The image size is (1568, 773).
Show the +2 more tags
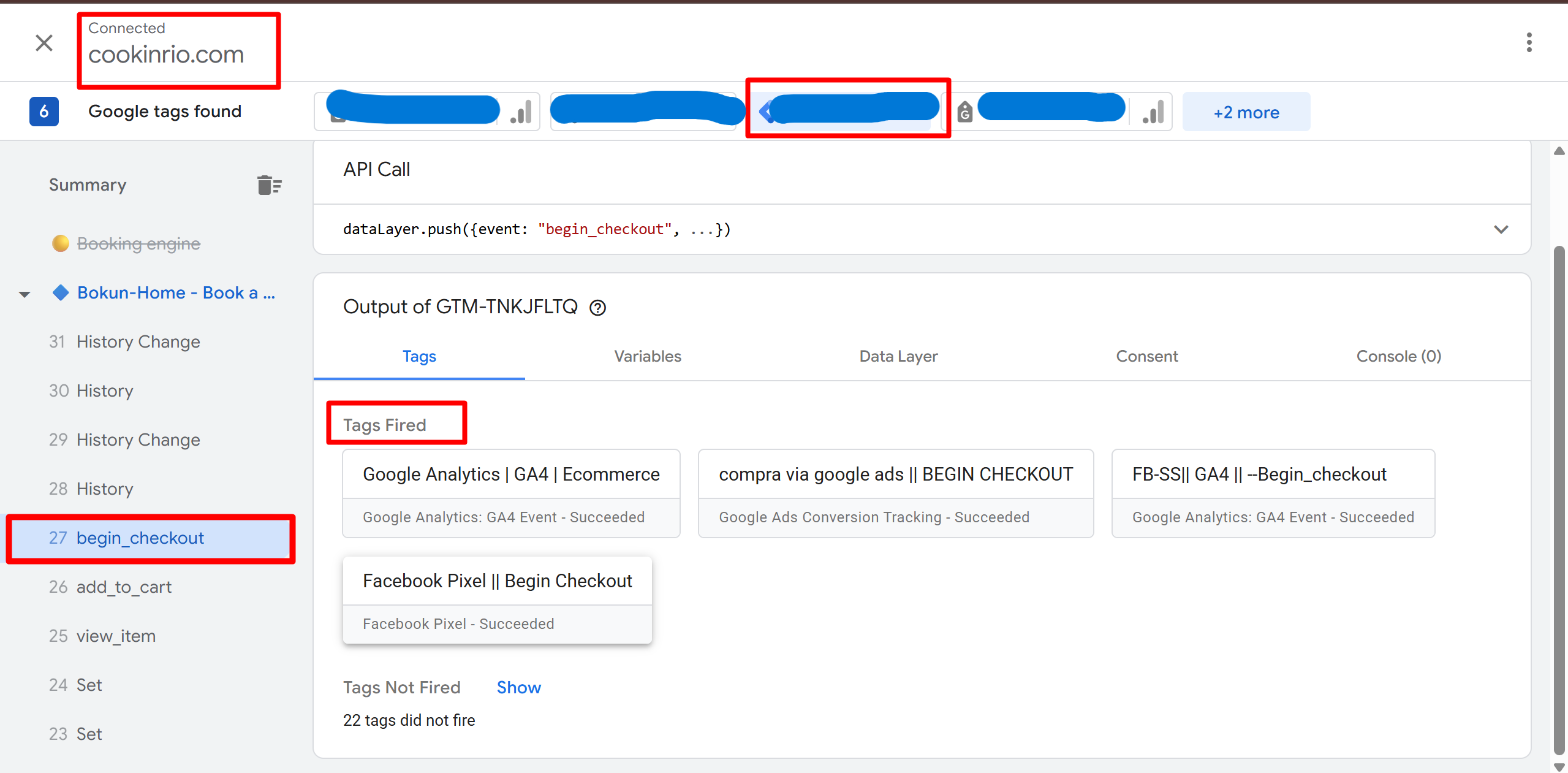1246,112
